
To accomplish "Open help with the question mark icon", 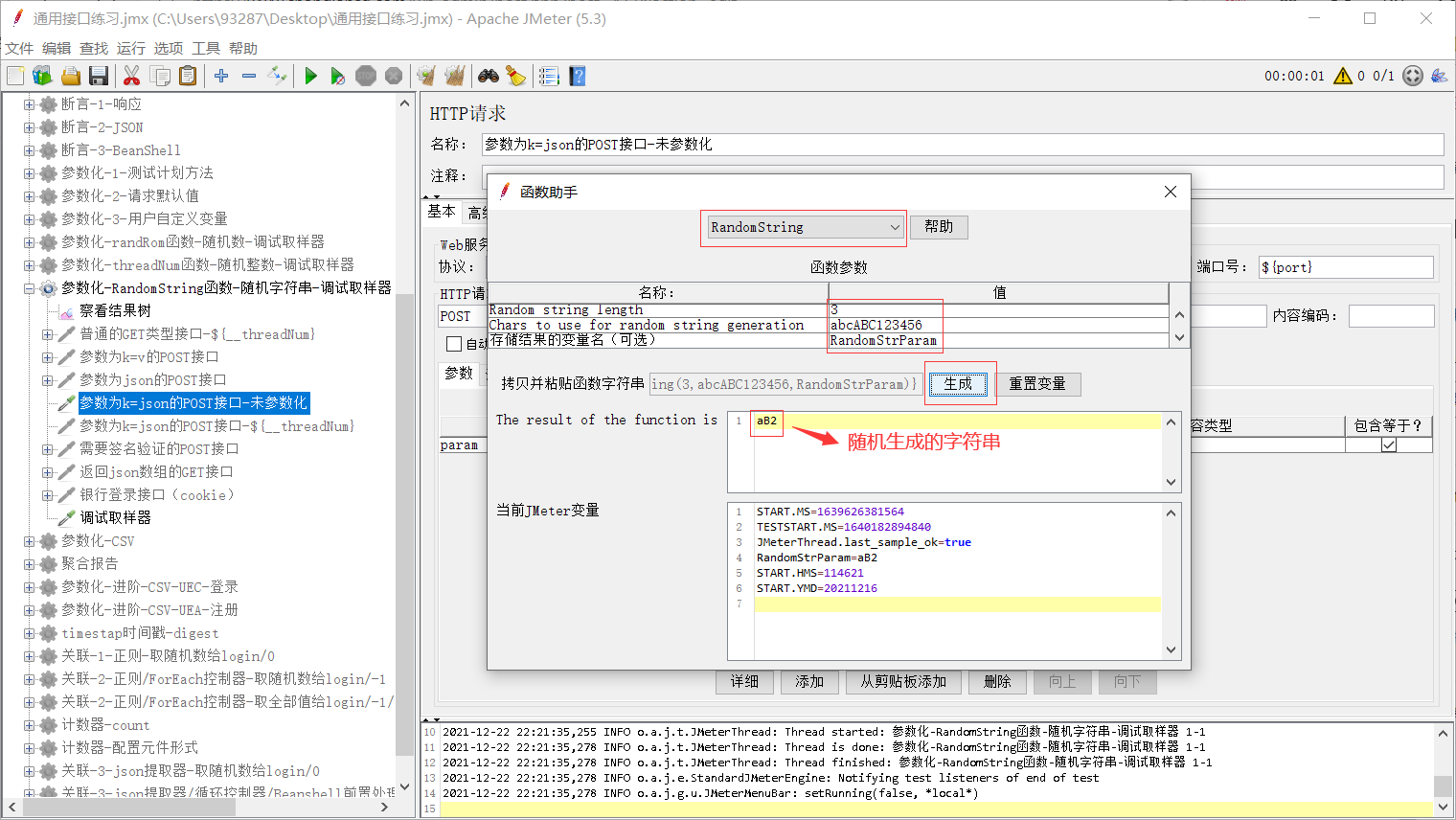I will coord(577,76).
